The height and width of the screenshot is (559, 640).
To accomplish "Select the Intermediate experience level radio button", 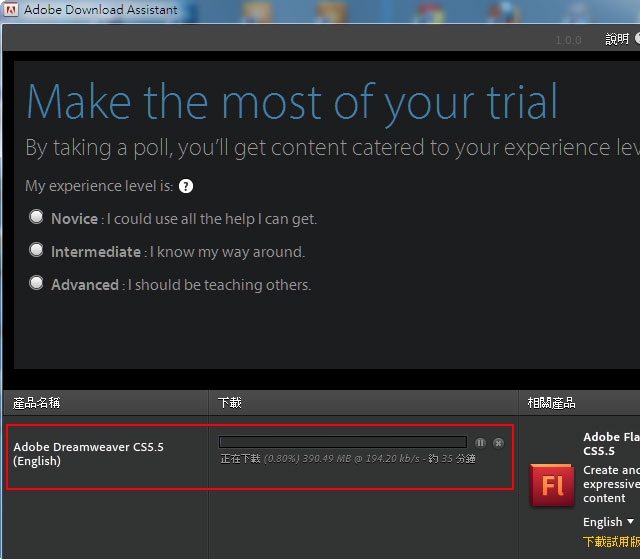I will tap(36, 250).
